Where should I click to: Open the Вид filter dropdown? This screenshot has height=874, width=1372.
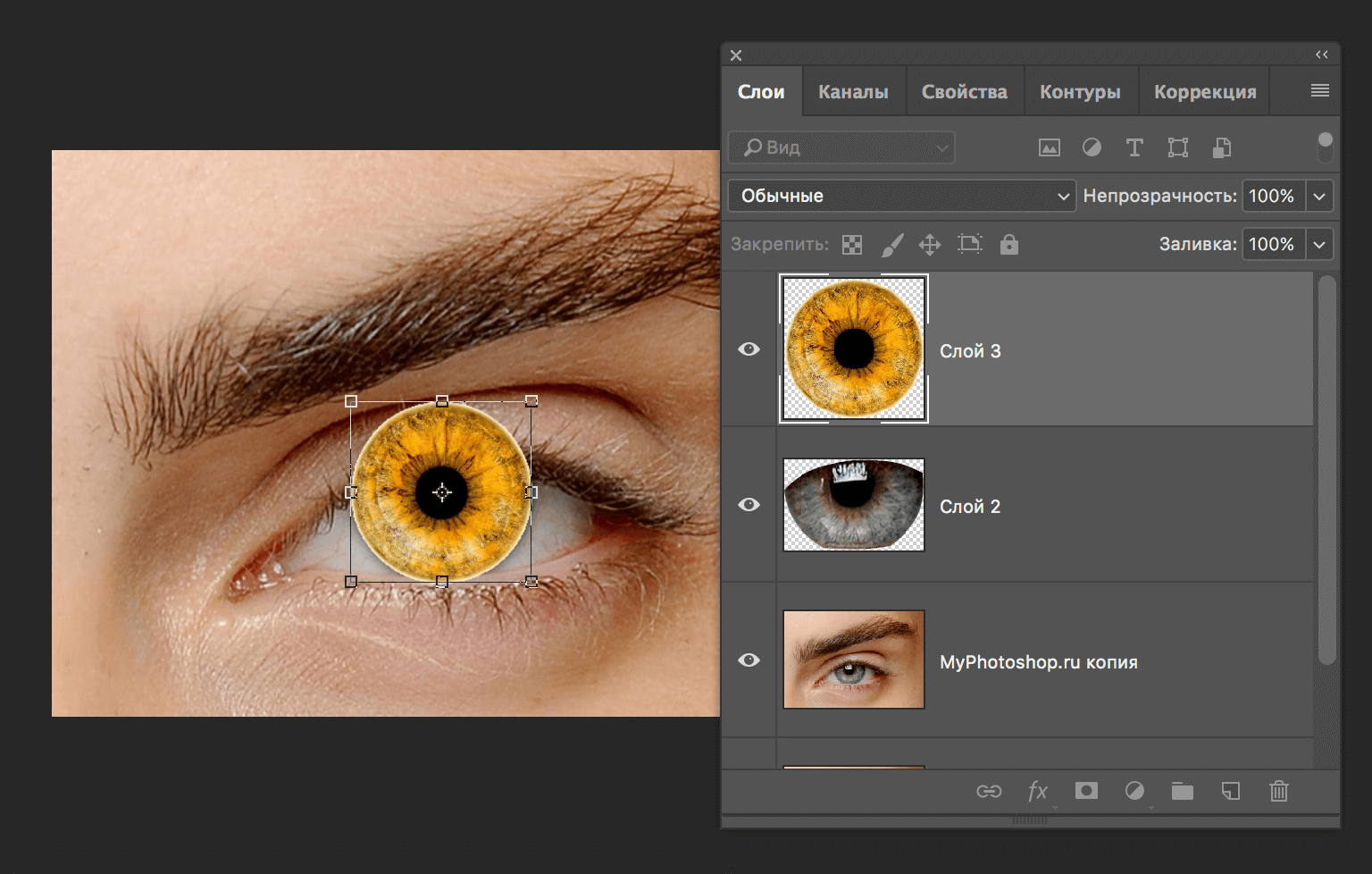(x=942, y=147)
